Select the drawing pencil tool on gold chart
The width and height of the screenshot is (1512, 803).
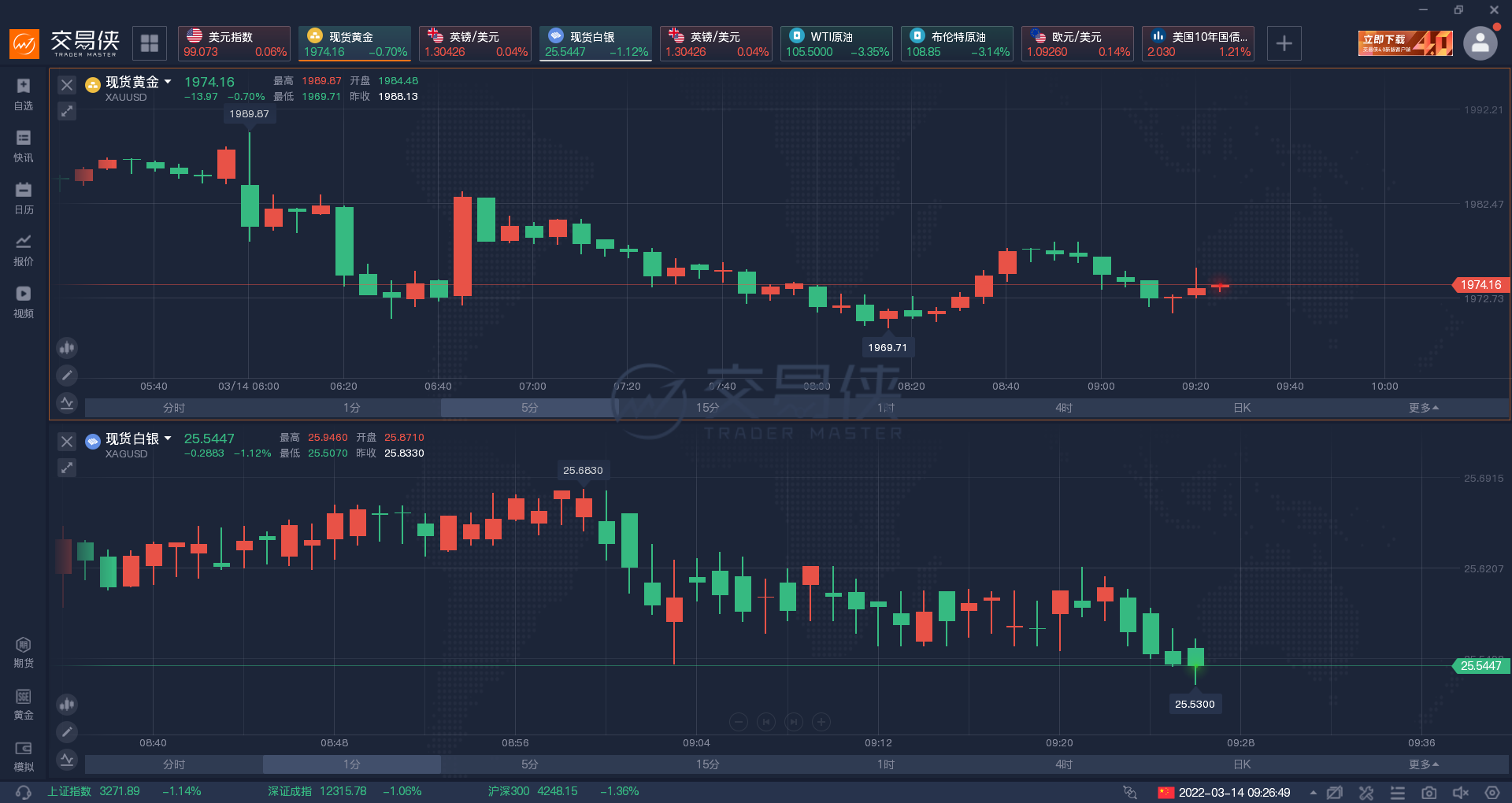pos(67,376)
